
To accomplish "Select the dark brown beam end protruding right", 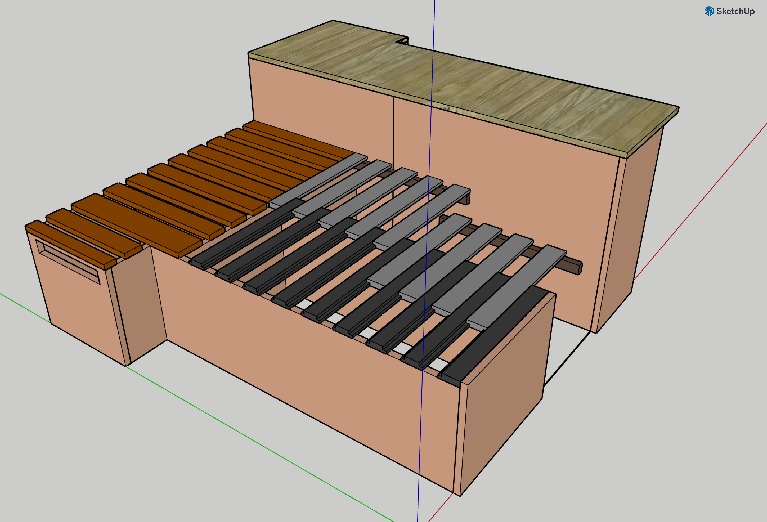I will 572,264.
